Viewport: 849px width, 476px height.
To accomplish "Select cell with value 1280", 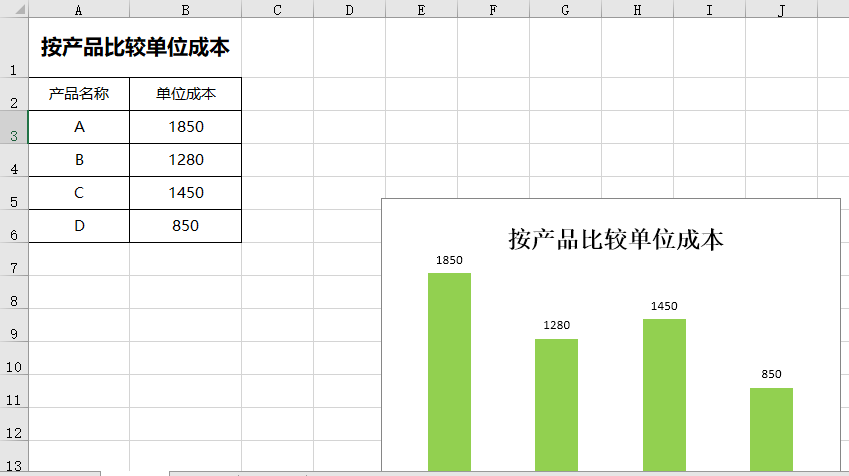I will [x=185, y=160].
